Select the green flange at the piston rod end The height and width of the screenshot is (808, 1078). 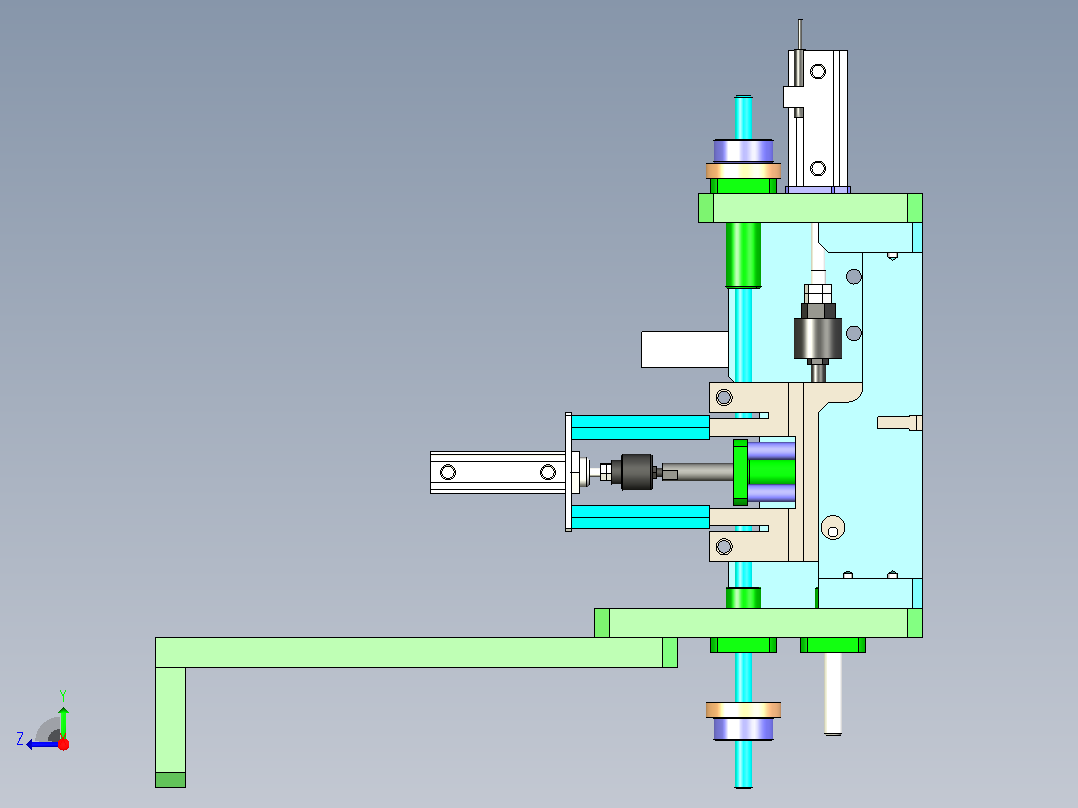coord(740,472)
